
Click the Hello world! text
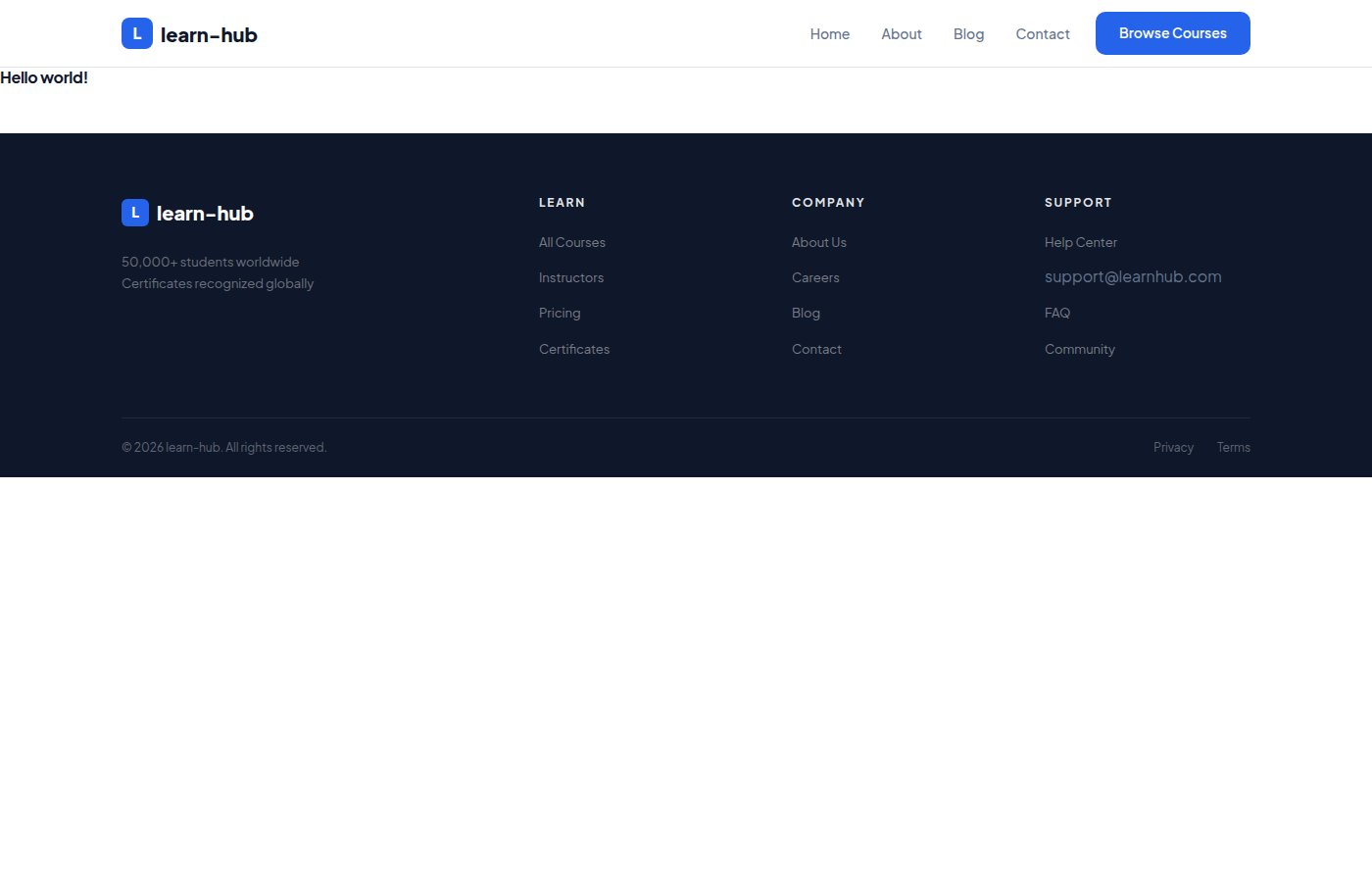[44, 77]
